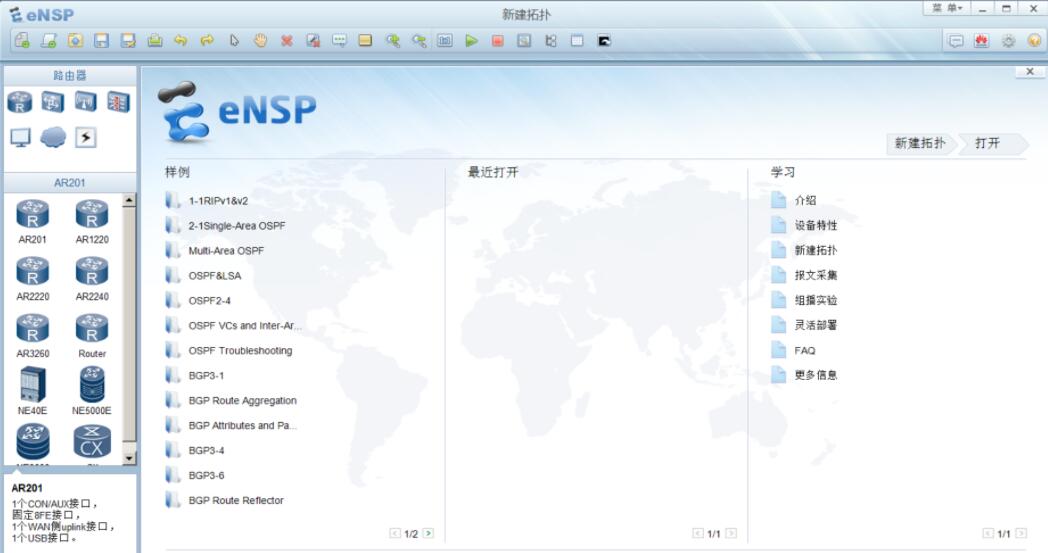Click the undo arrow icon
Screen dimensions: 1048x553
(180, 41)
